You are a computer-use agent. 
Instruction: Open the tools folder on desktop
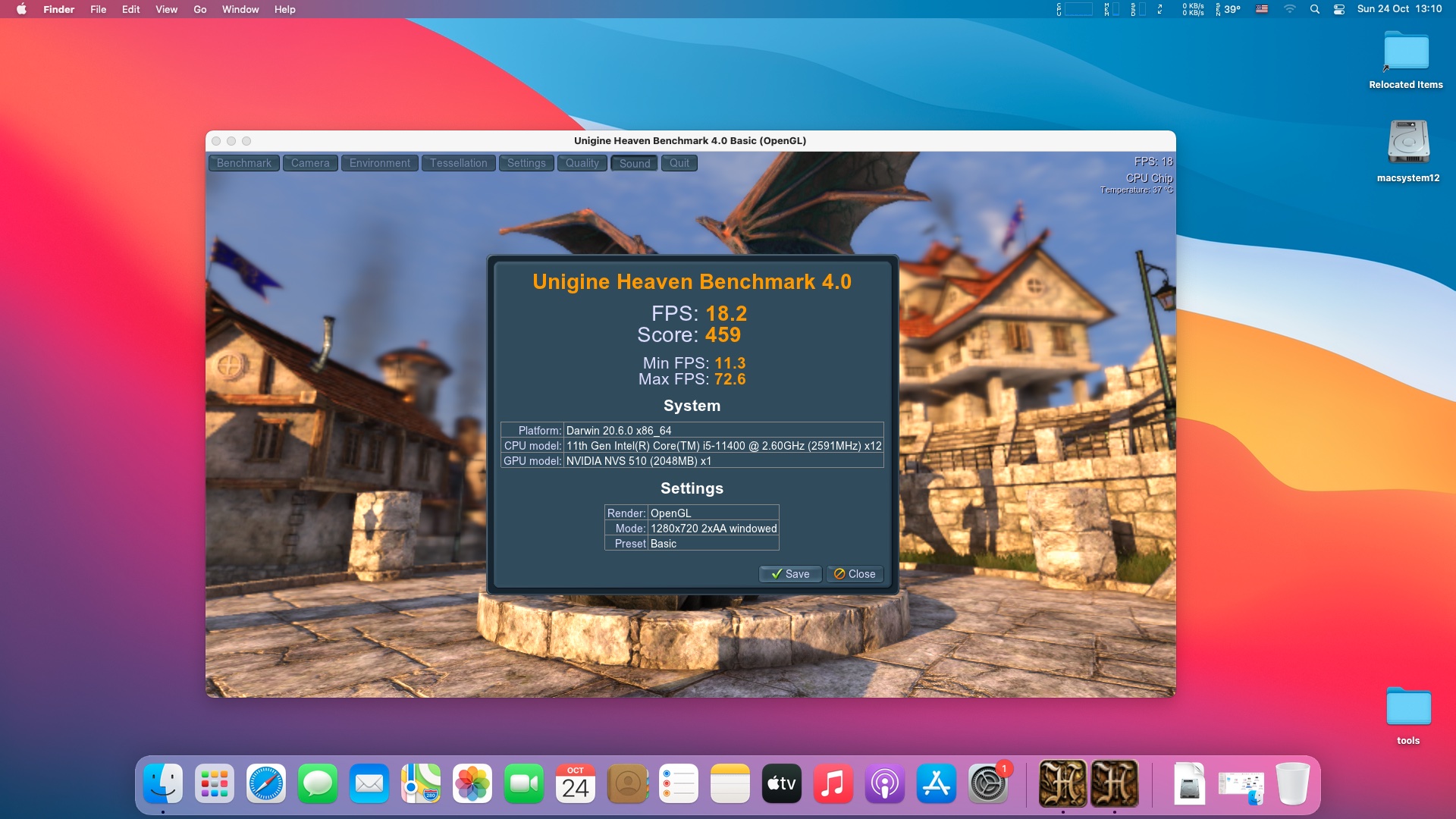tap(1408, 708)
